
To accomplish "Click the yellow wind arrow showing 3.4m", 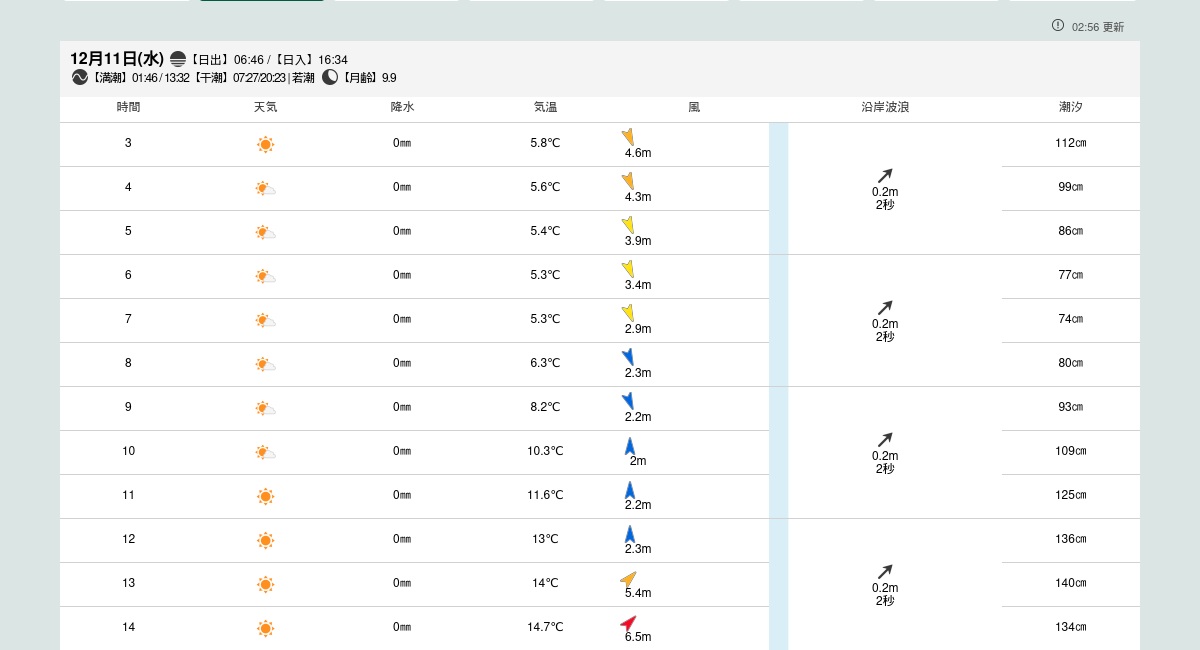I will click(628, 269).
